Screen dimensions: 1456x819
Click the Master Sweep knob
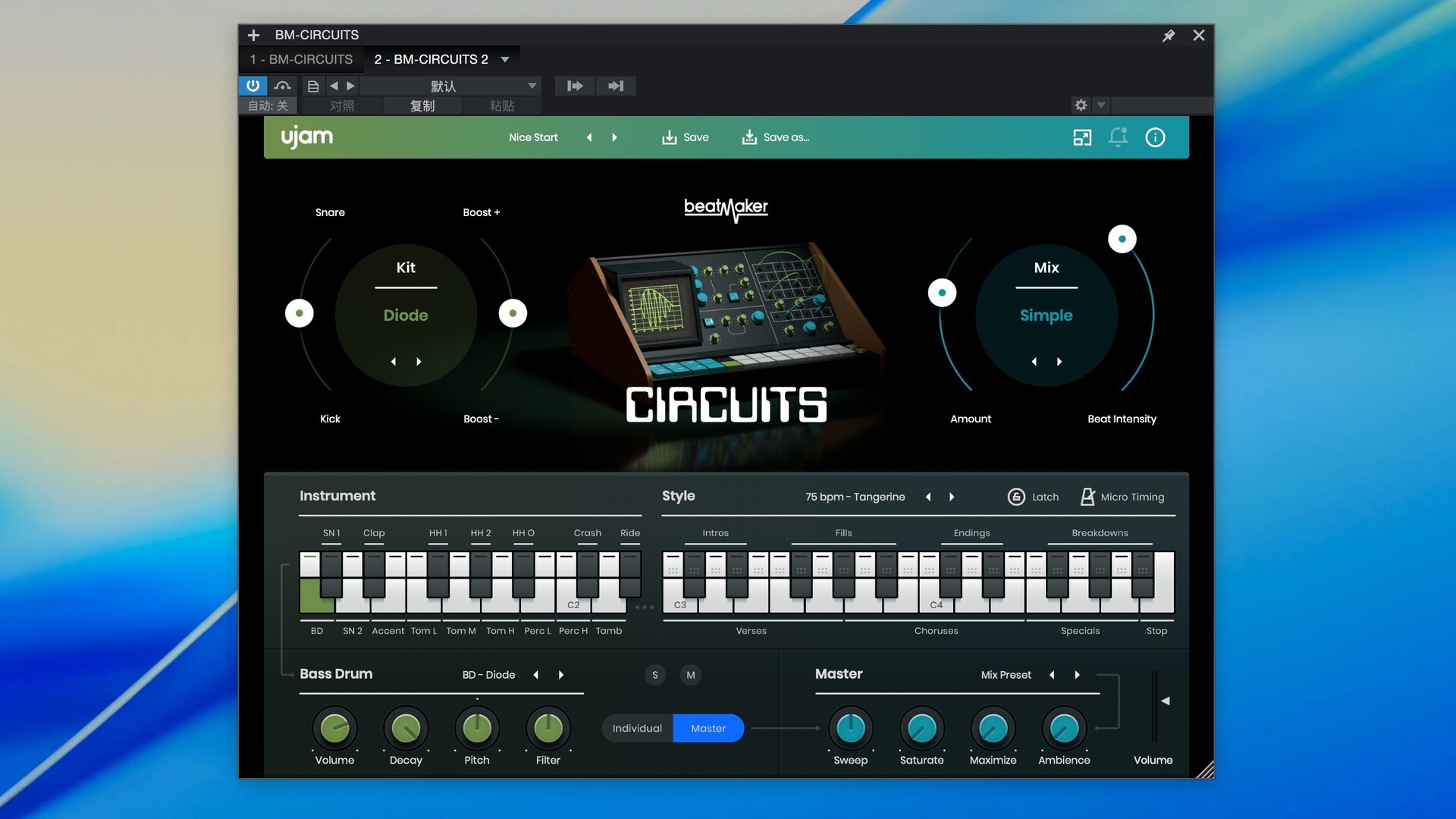pos(850,729)
